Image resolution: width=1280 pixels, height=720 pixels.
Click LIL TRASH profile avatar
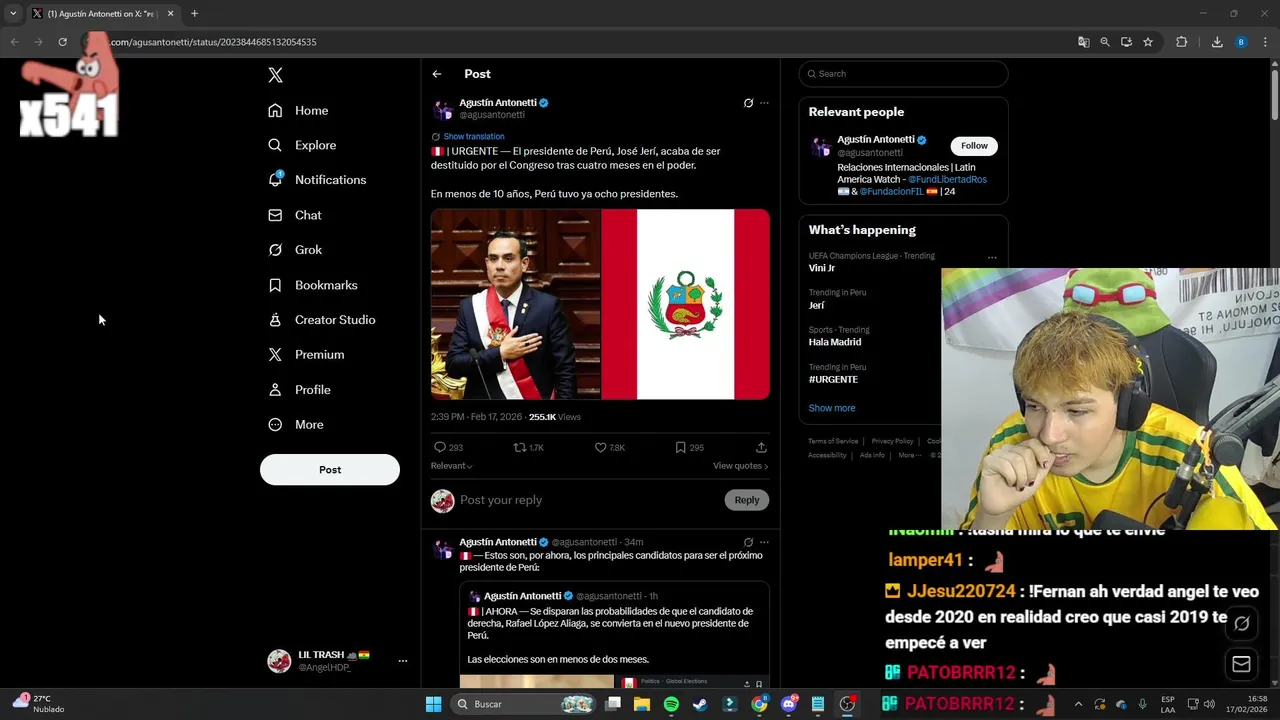pyautogui.click(x=279, y=661)
